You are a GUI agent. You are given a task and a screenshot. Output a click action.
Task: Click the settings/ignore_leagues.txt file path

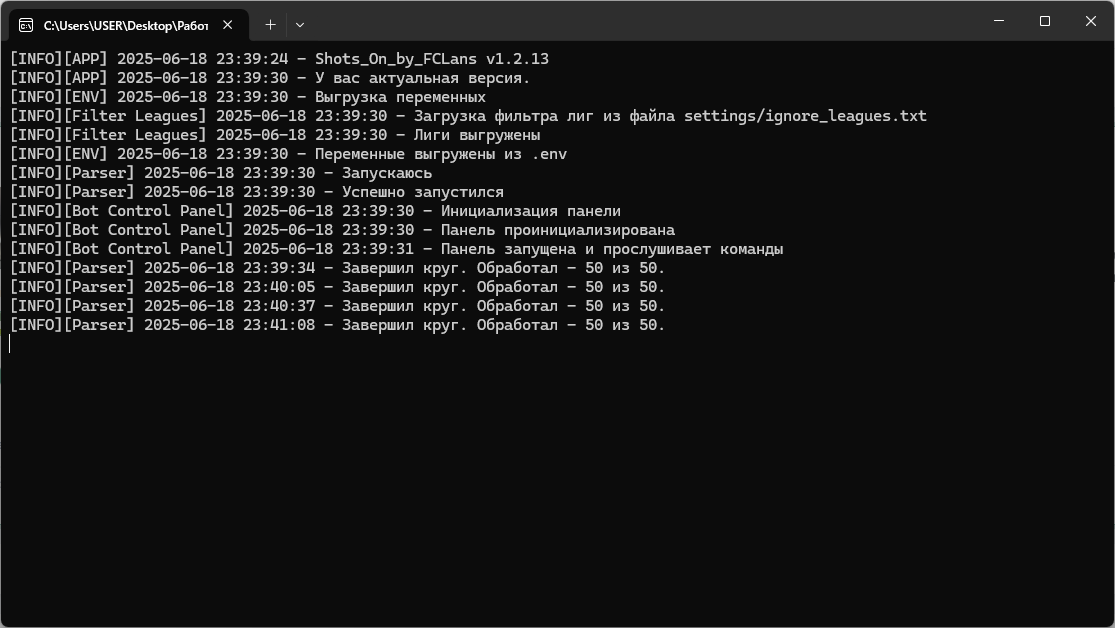805,116
